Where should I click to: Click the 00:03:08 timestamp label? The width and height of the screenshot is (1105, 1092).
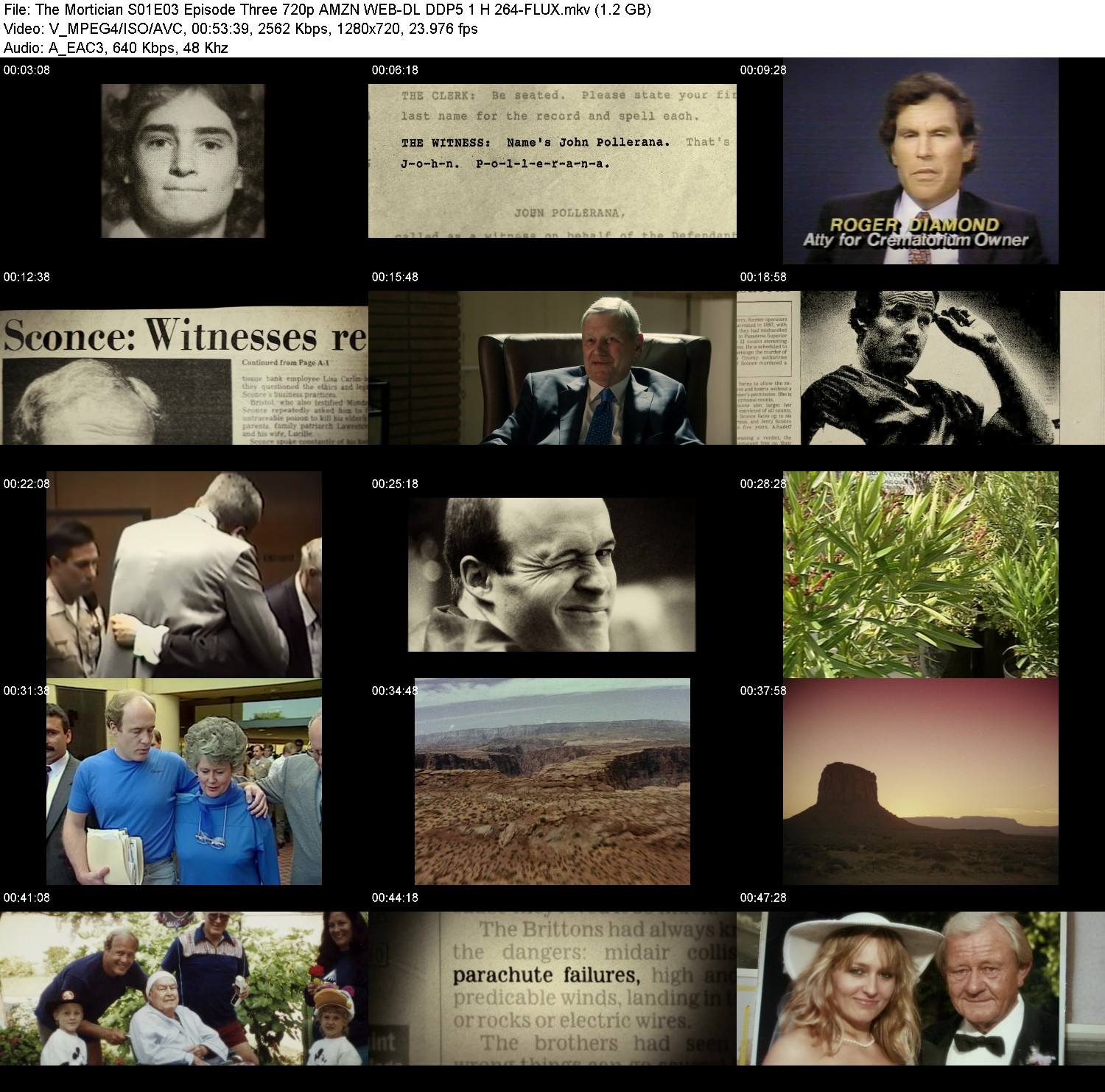coord(27,70)
